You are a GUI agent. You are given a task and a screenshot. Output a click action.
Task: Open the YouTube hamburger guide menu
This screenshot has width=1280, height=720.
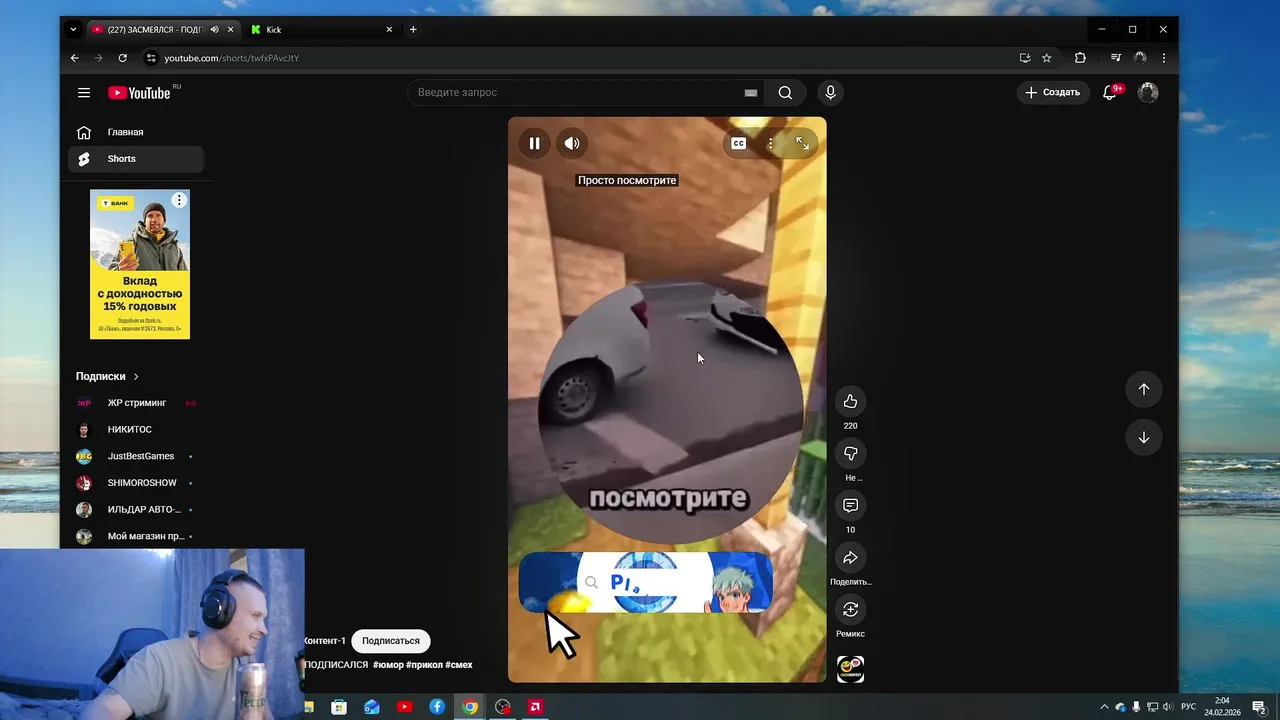84,92
